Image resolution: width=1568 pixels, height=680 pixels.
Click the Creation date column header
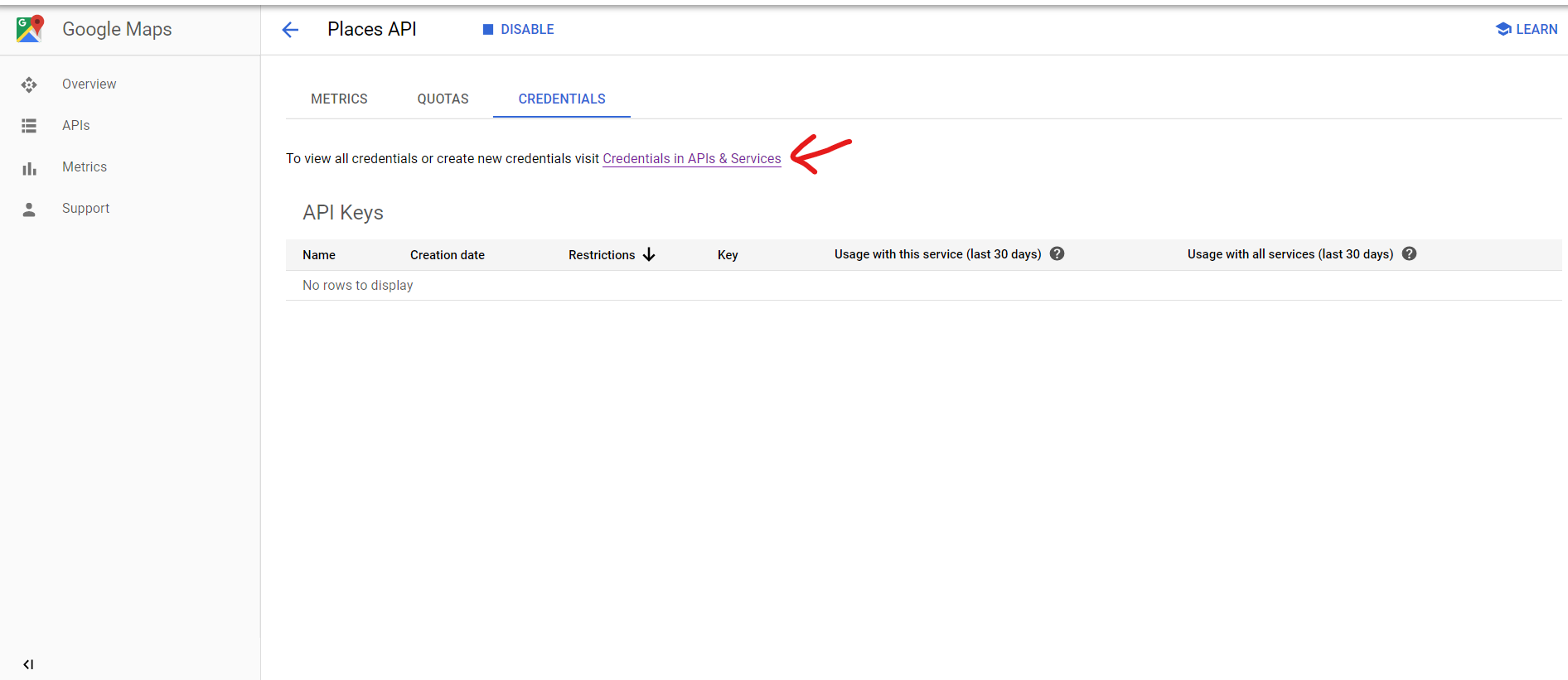[x=447, y=255]
